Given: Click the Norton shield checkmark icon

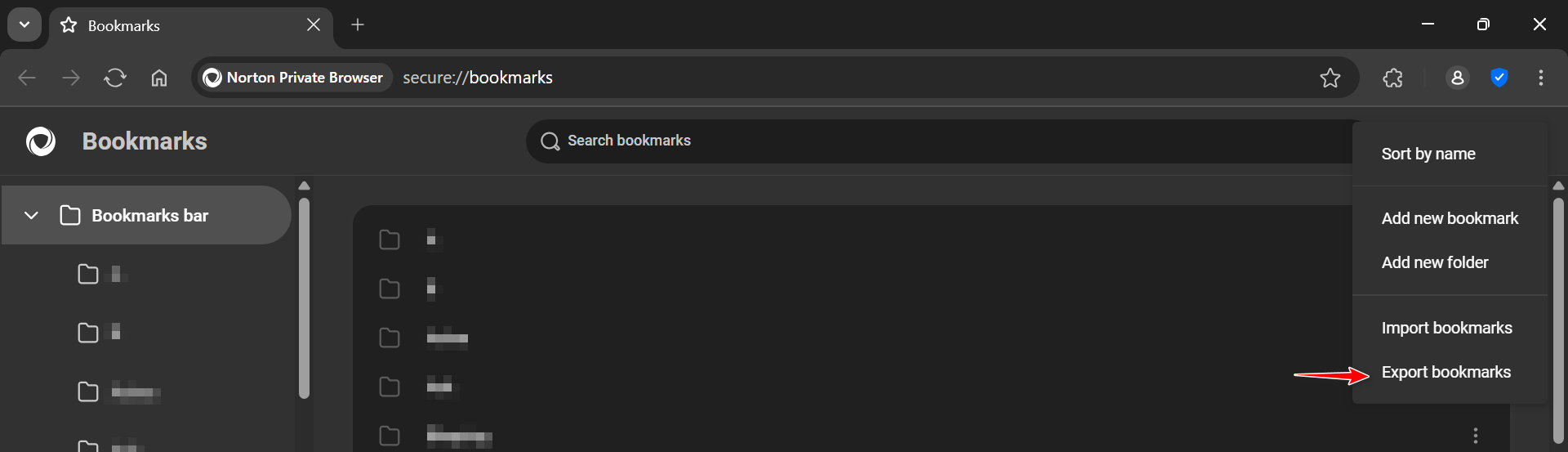Looking at the screenshot, I should [x=1499, y=78].
